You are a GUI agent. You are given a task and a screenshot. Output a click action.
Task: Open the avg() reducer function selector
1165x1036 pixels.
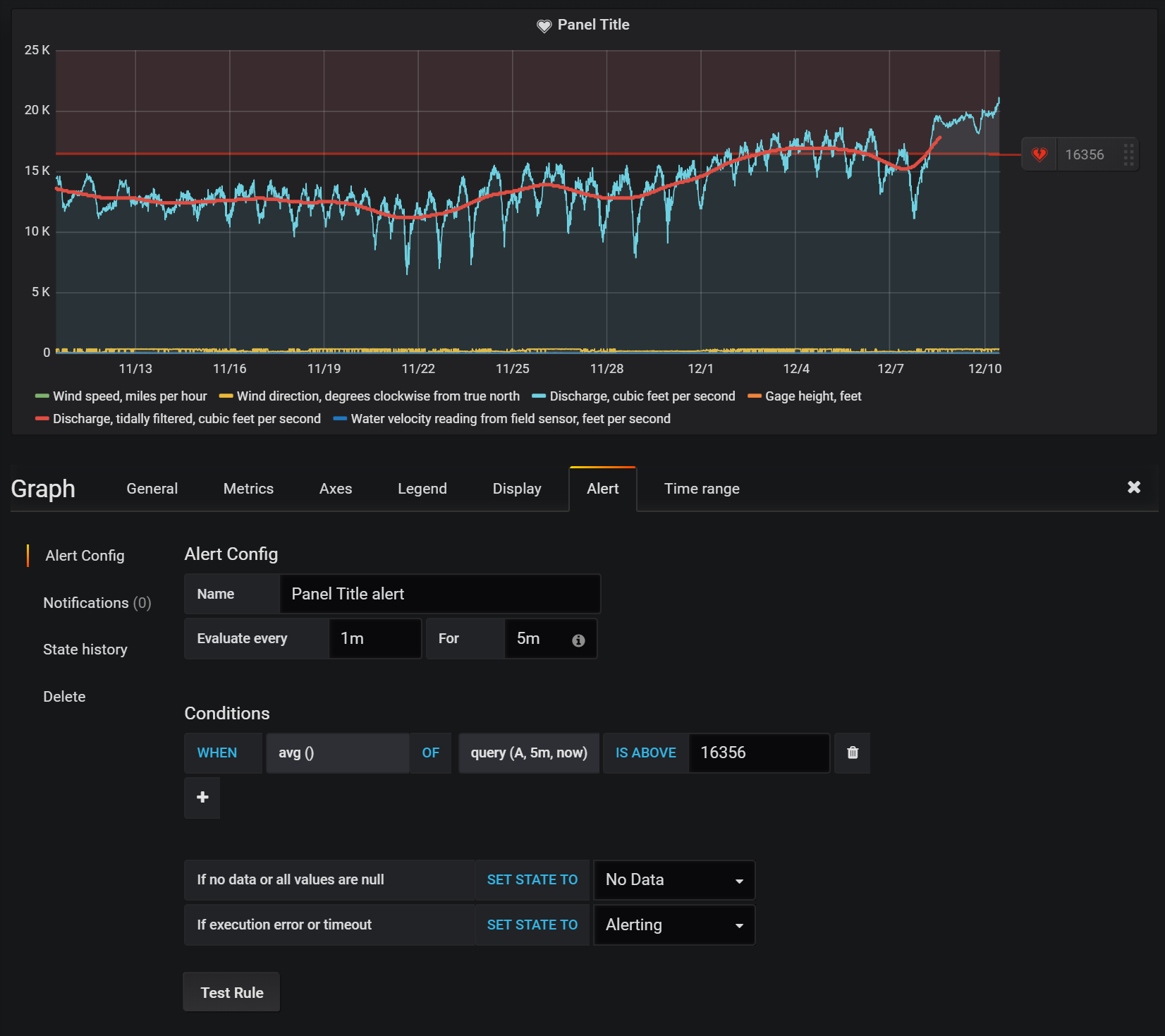pos(338,752)
